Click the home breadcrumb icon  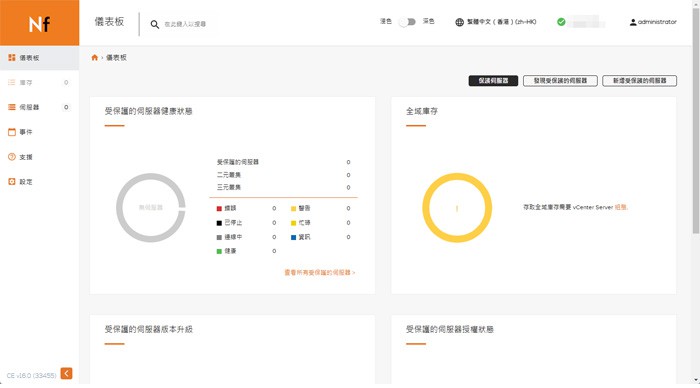coord(95,58)
